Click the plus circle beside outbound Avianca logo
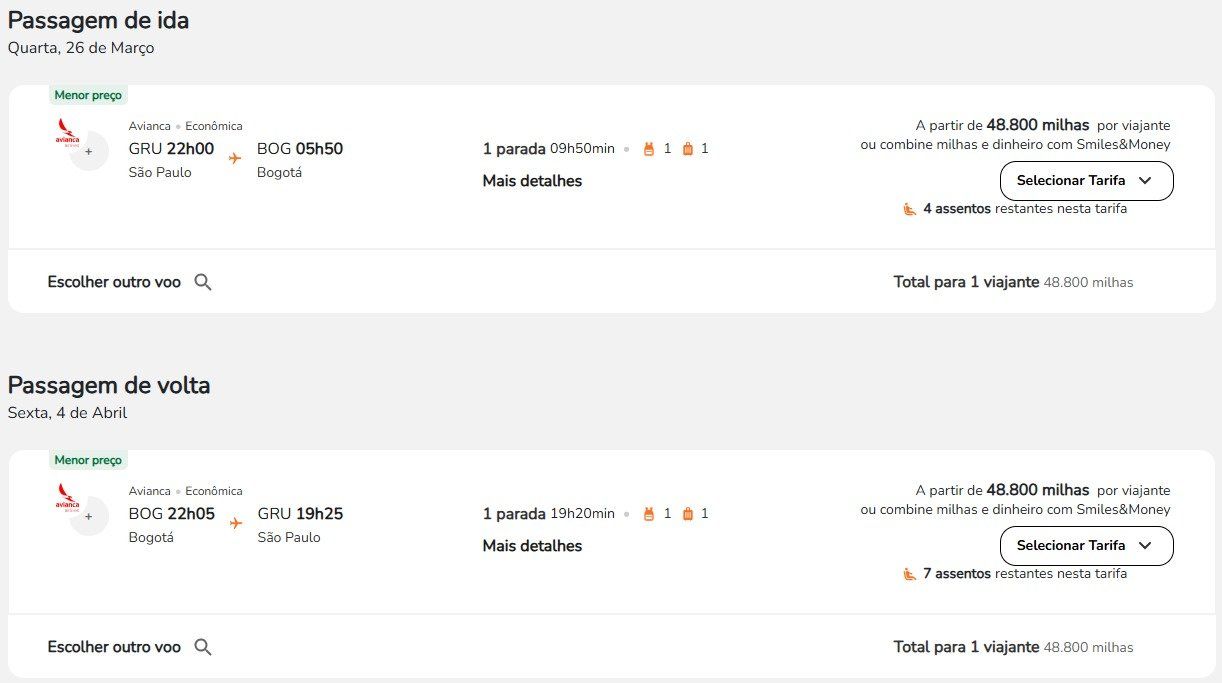Viewport: 1222px width, 683px height. coord(89,152)
